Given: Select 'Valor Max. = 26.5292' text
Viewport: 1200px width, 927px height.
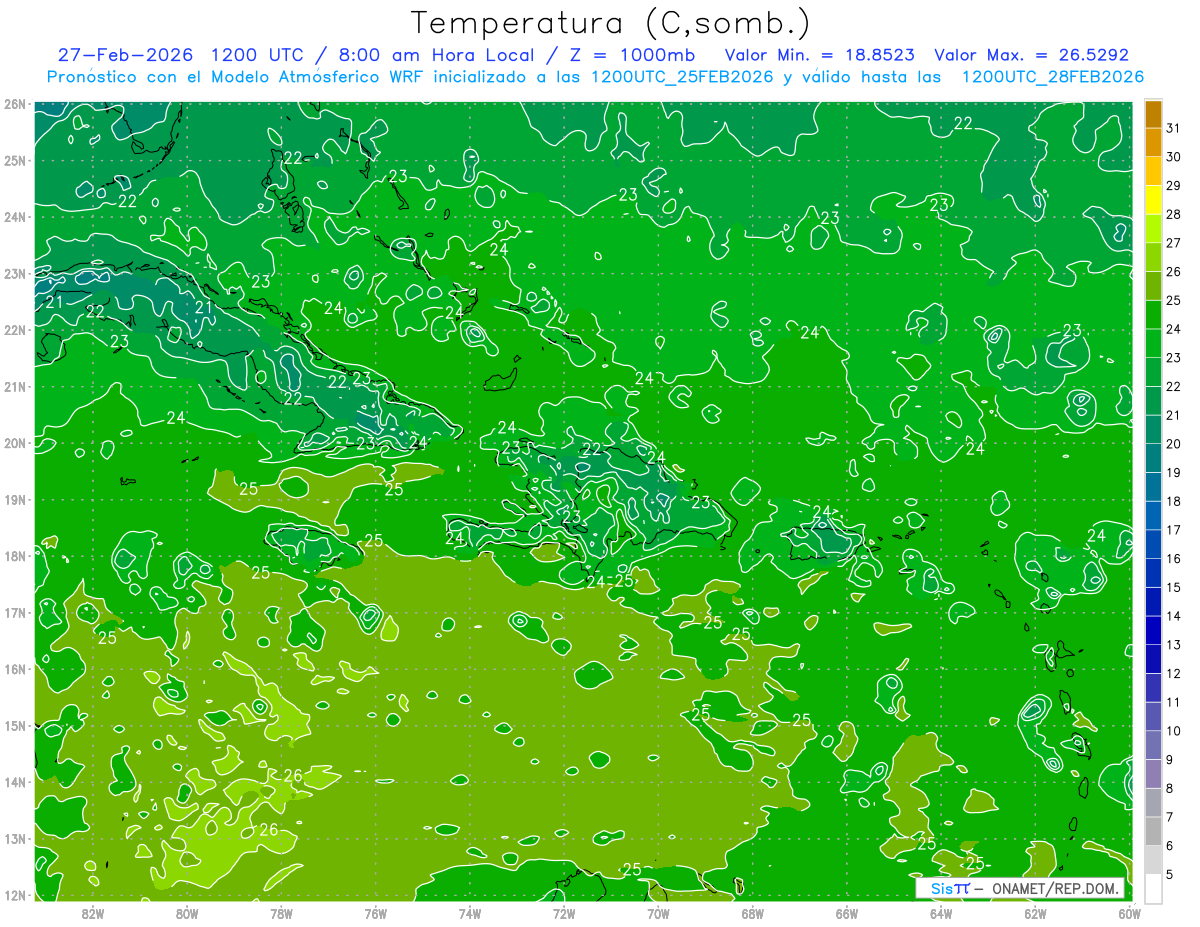Looking at the screenshot, I should click(1031, 55).
